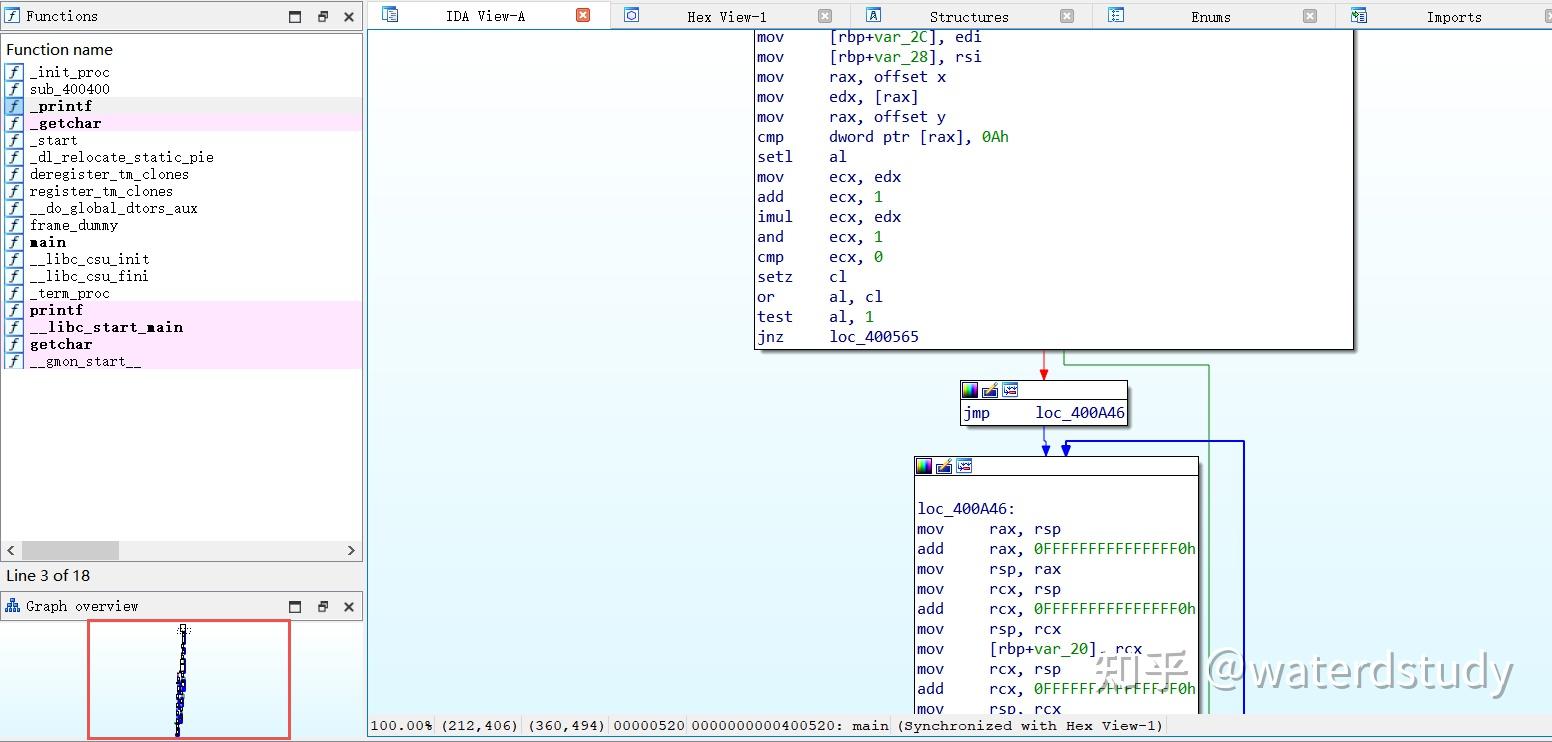Click the Graph overview panel title icon
The width and height of the screenshot is (1552, 742).
pyautogui.click(x=11, y=605)
